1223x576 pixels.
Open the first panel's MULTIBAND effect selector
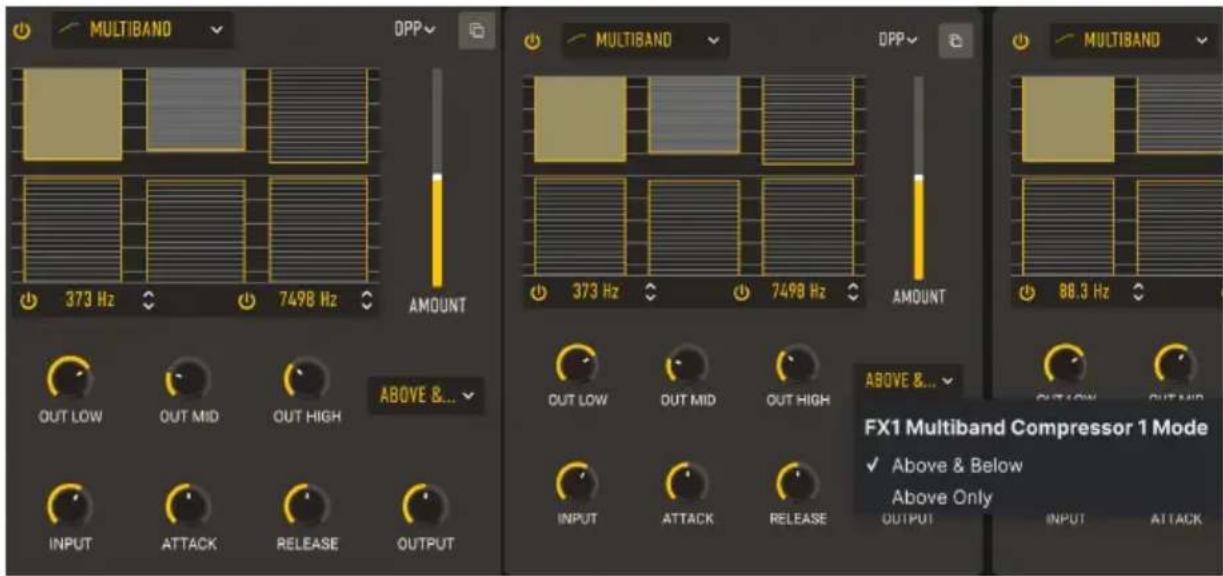(142, 30)
